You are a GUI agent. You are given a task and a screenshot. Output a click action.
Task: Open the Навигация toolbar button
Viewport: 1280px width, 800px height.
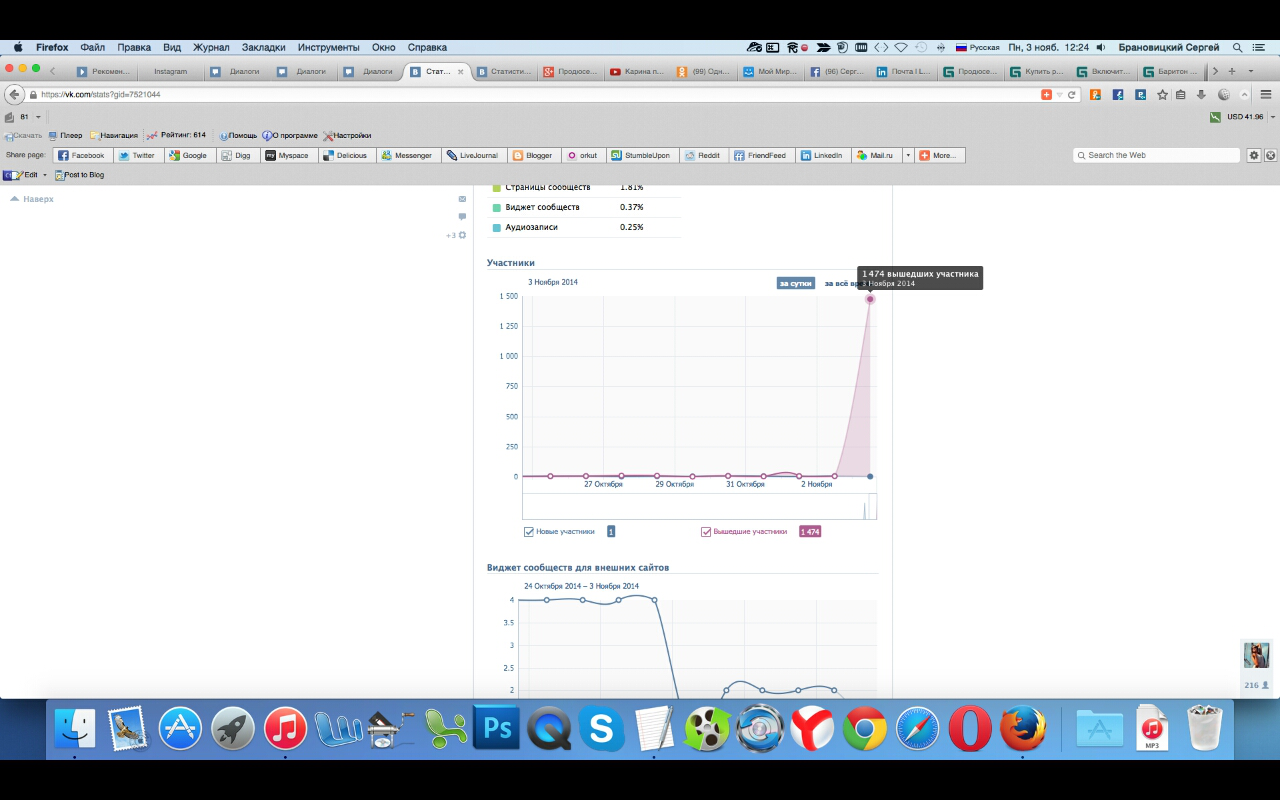114,135
